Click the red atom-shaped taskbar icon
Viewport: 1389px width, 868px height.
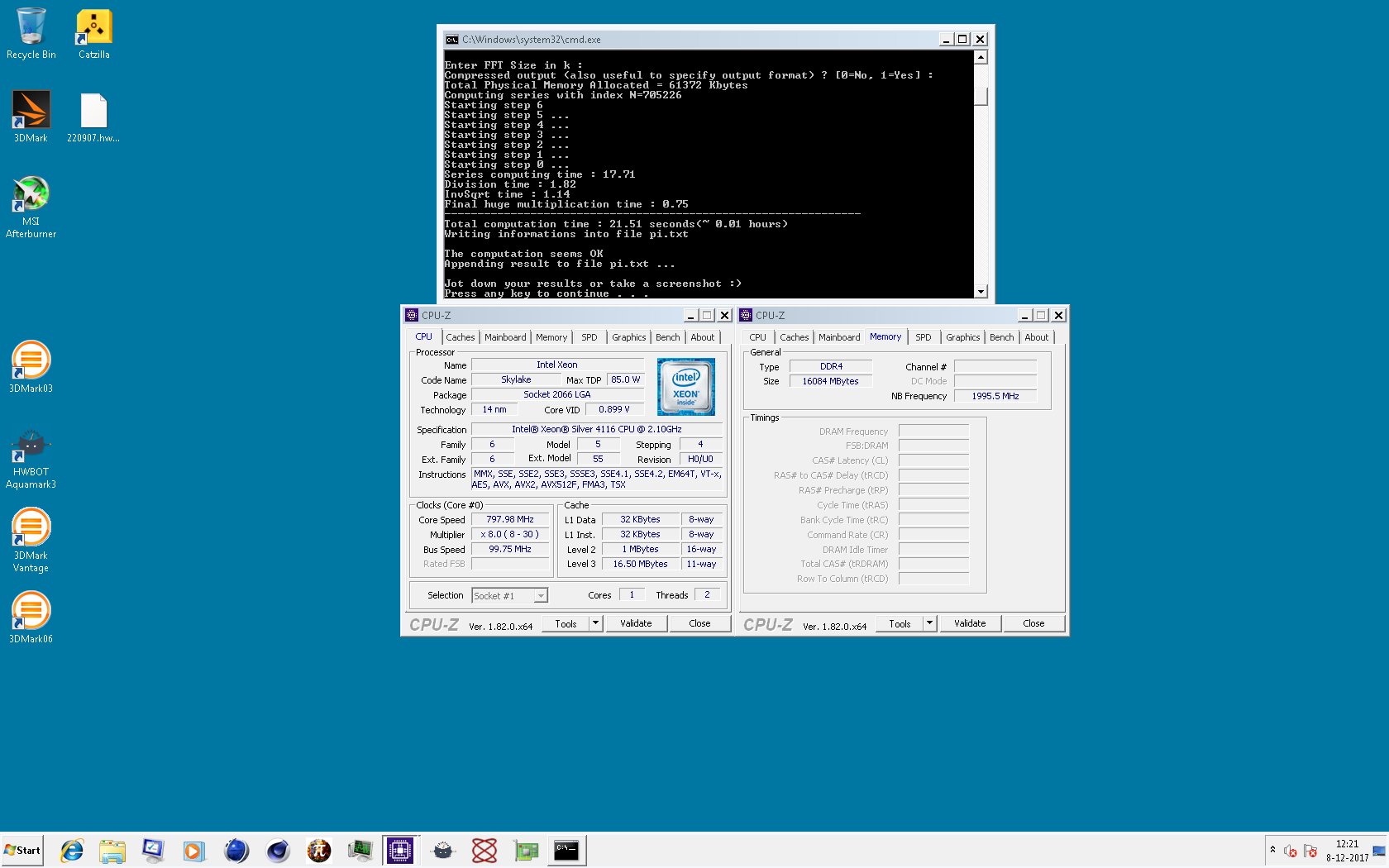pyautogui.click(x=484, y=850)
